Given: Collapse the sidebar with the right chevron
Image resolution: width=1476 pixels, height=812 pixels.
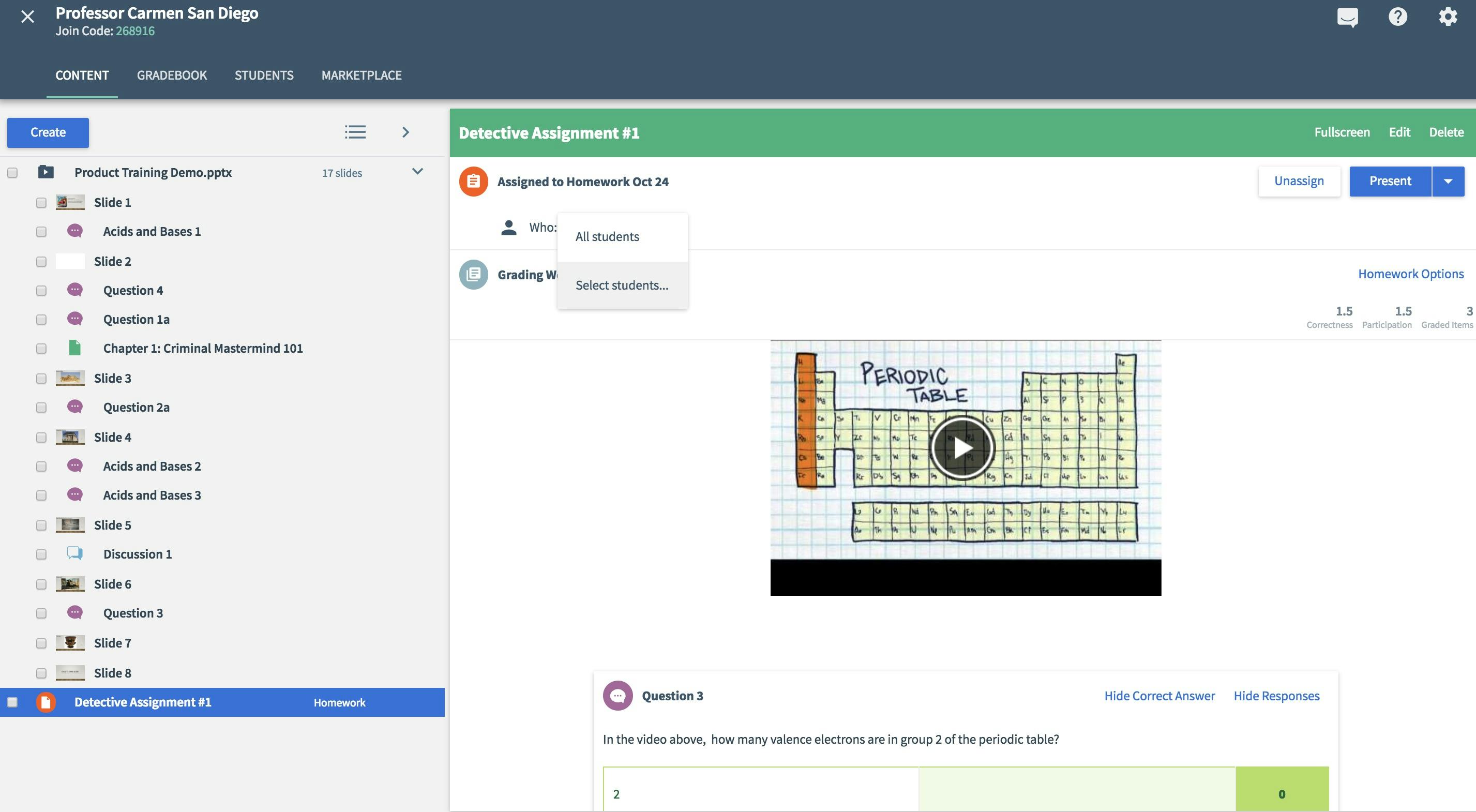Looking at the screenshot, I should 405,132.
